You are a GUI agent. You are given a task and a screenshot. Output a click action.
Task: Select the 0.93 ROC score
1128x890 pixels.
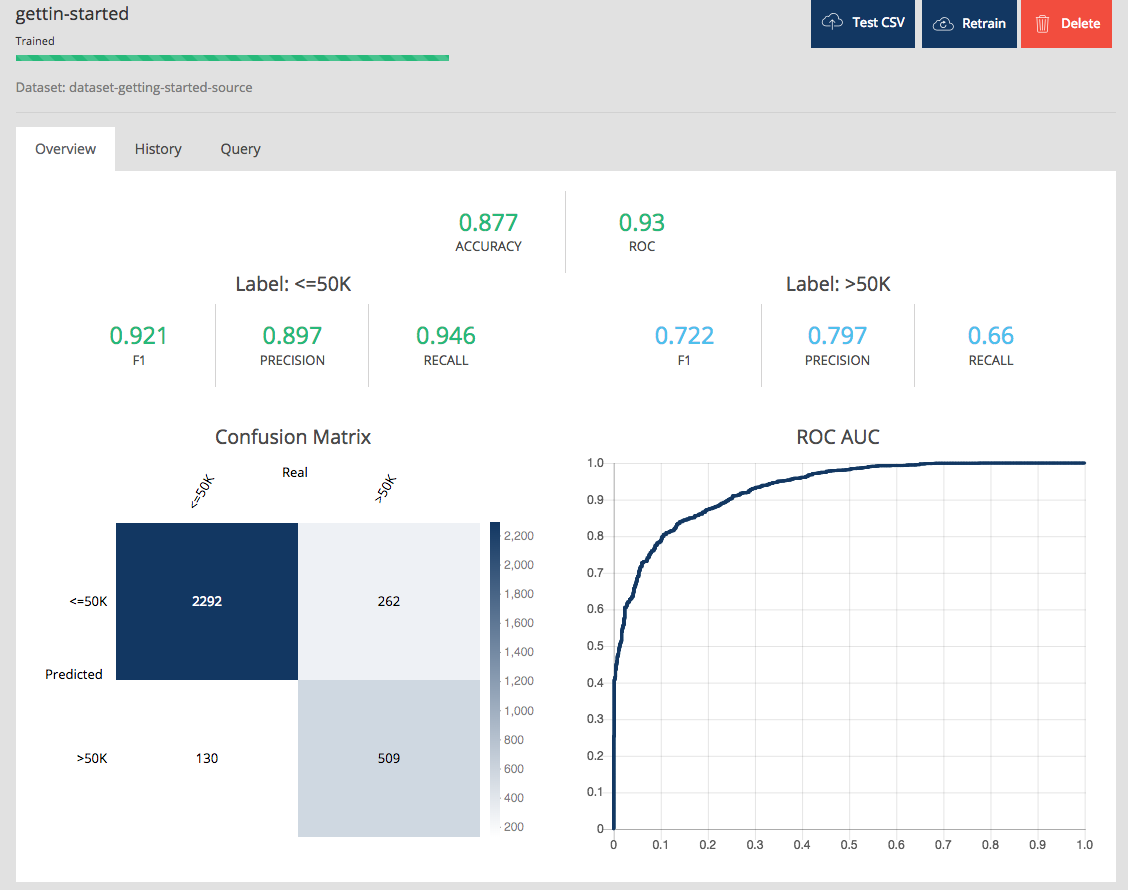641,222
